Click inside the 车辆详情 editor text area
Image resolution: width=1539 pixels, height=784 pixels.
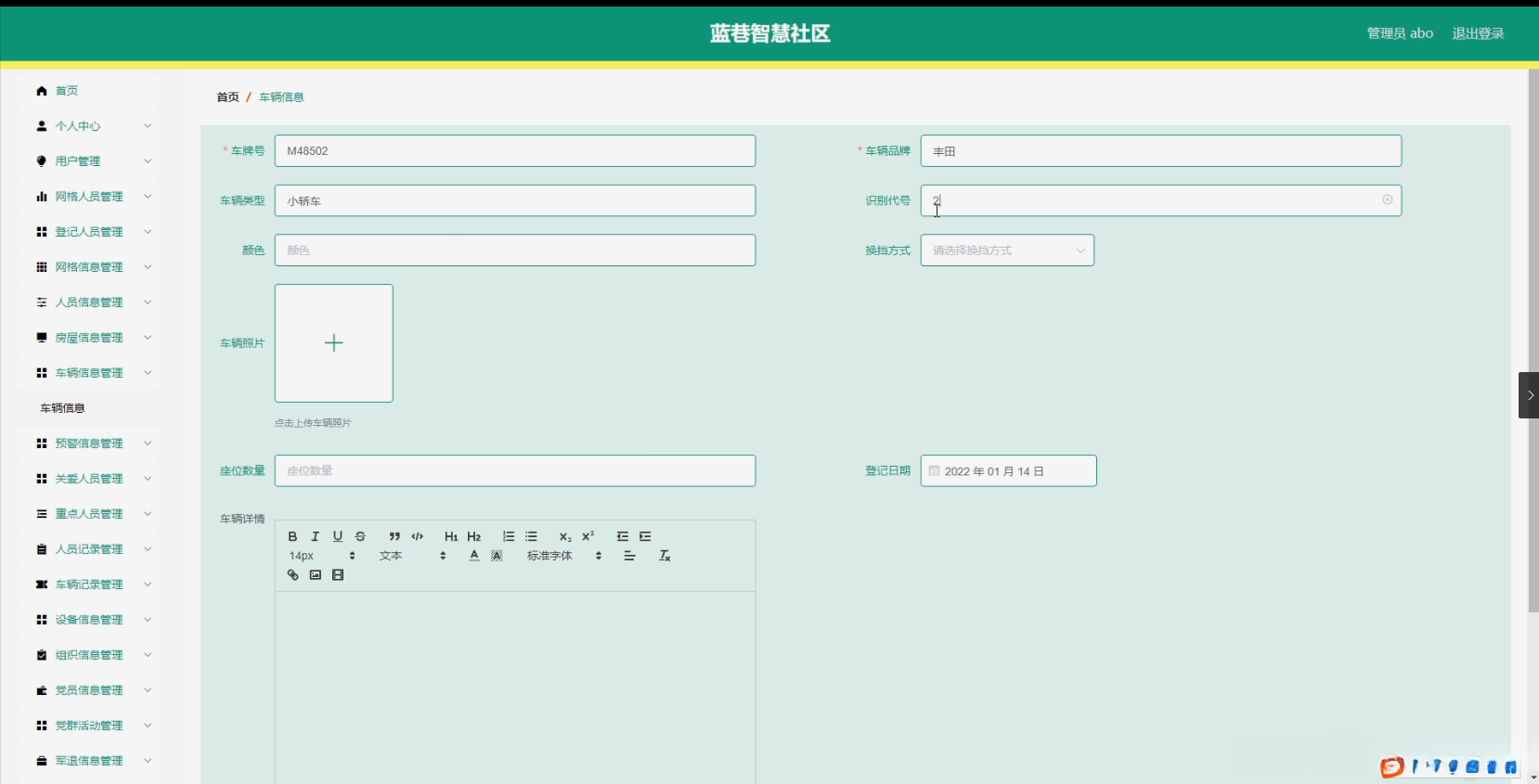[515, 687]
